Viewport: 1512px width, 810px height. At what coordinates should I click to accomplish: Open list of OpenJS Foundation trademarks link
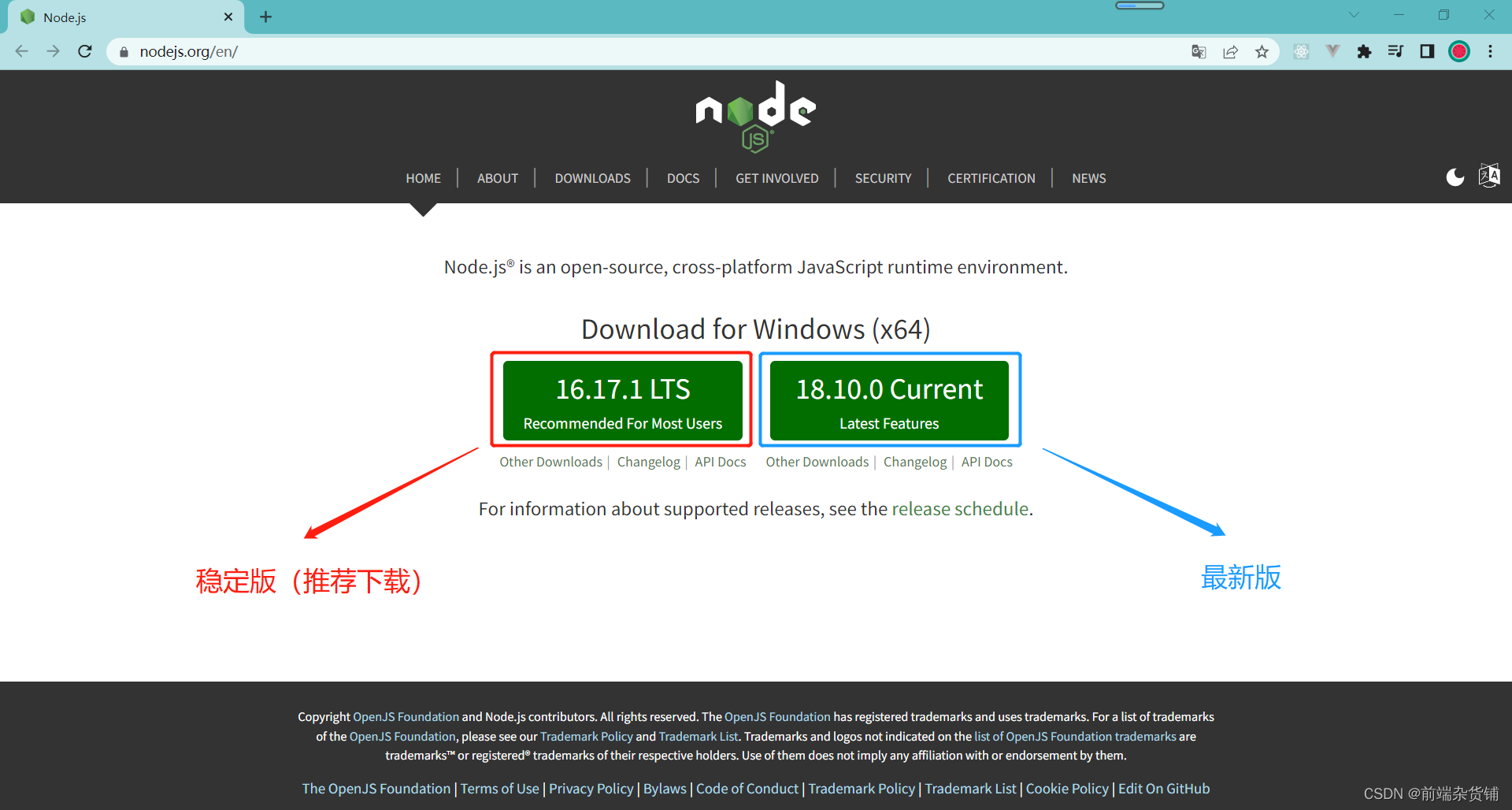pyautogui.click(x=1075, y=737)
